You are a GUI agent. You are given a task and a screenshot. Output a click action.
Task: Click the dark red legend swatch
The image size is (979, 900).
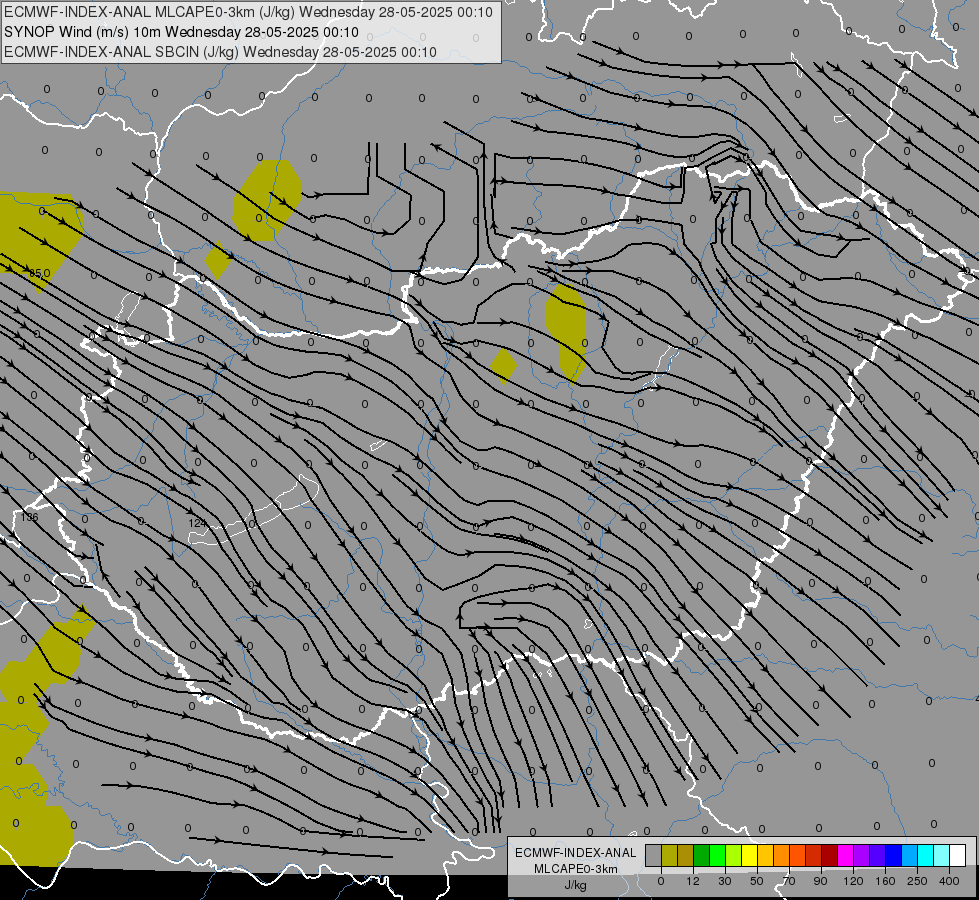coord(830,855)
